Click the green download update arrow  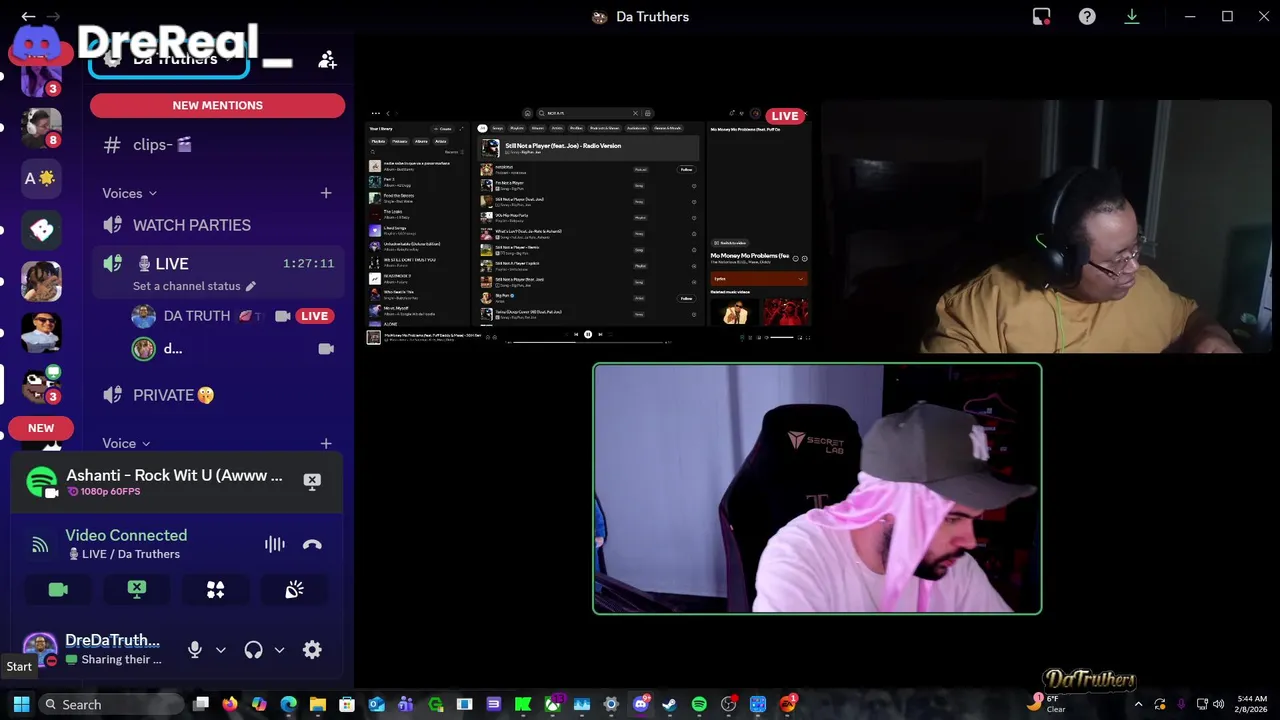tap(1132, 16)
